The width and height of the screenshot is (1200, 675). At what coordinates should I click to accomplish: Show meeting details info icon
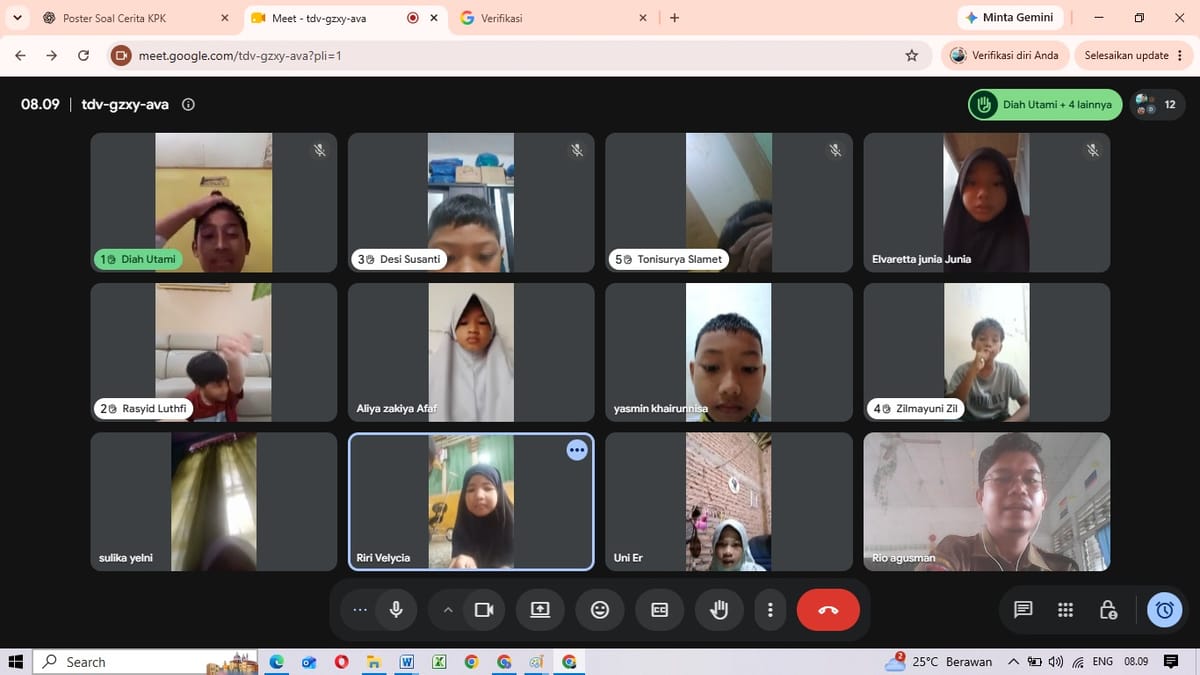pos(188,104)
